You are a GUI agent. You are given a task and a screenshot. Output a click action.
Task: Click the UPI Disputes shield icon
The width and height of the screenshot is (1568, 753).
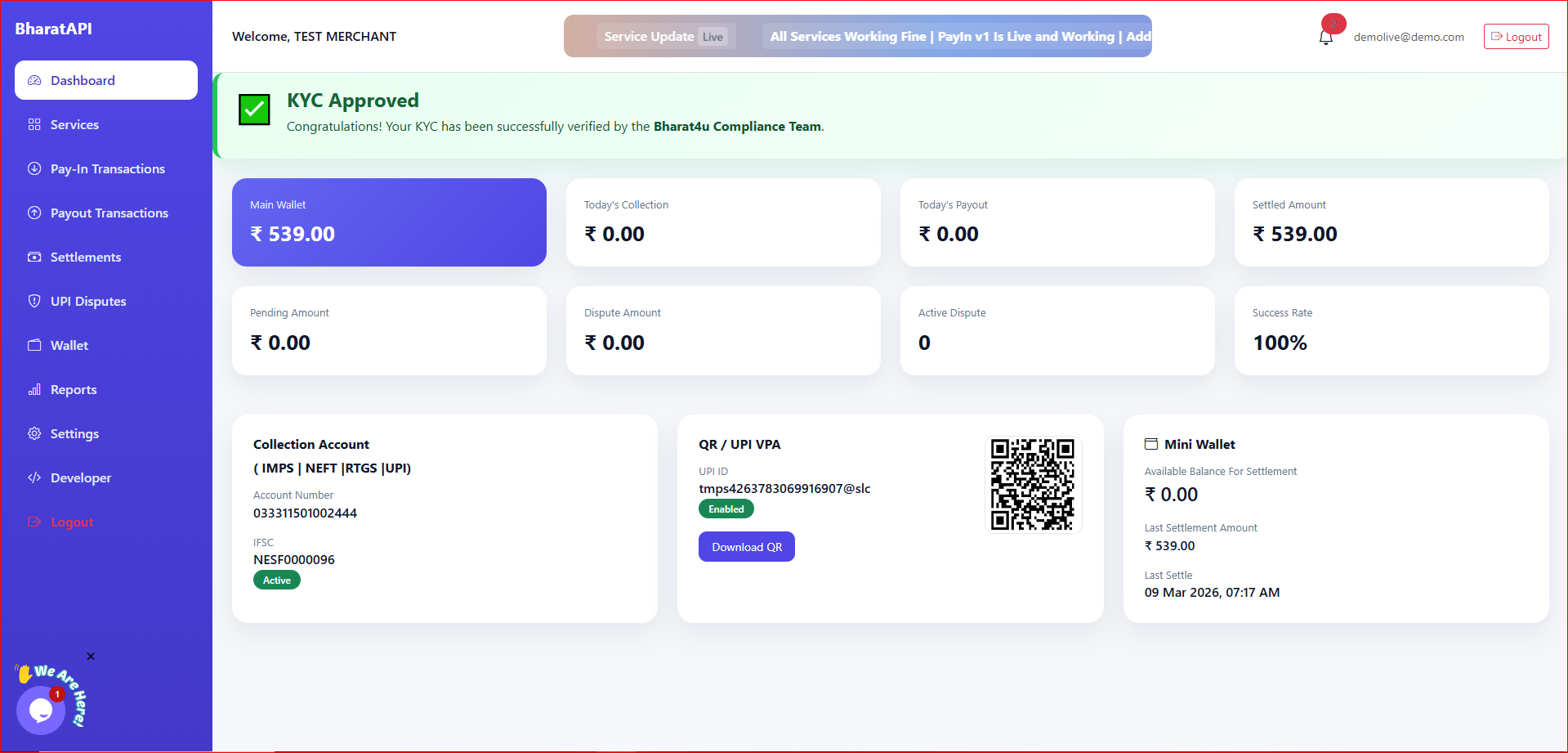34,301
